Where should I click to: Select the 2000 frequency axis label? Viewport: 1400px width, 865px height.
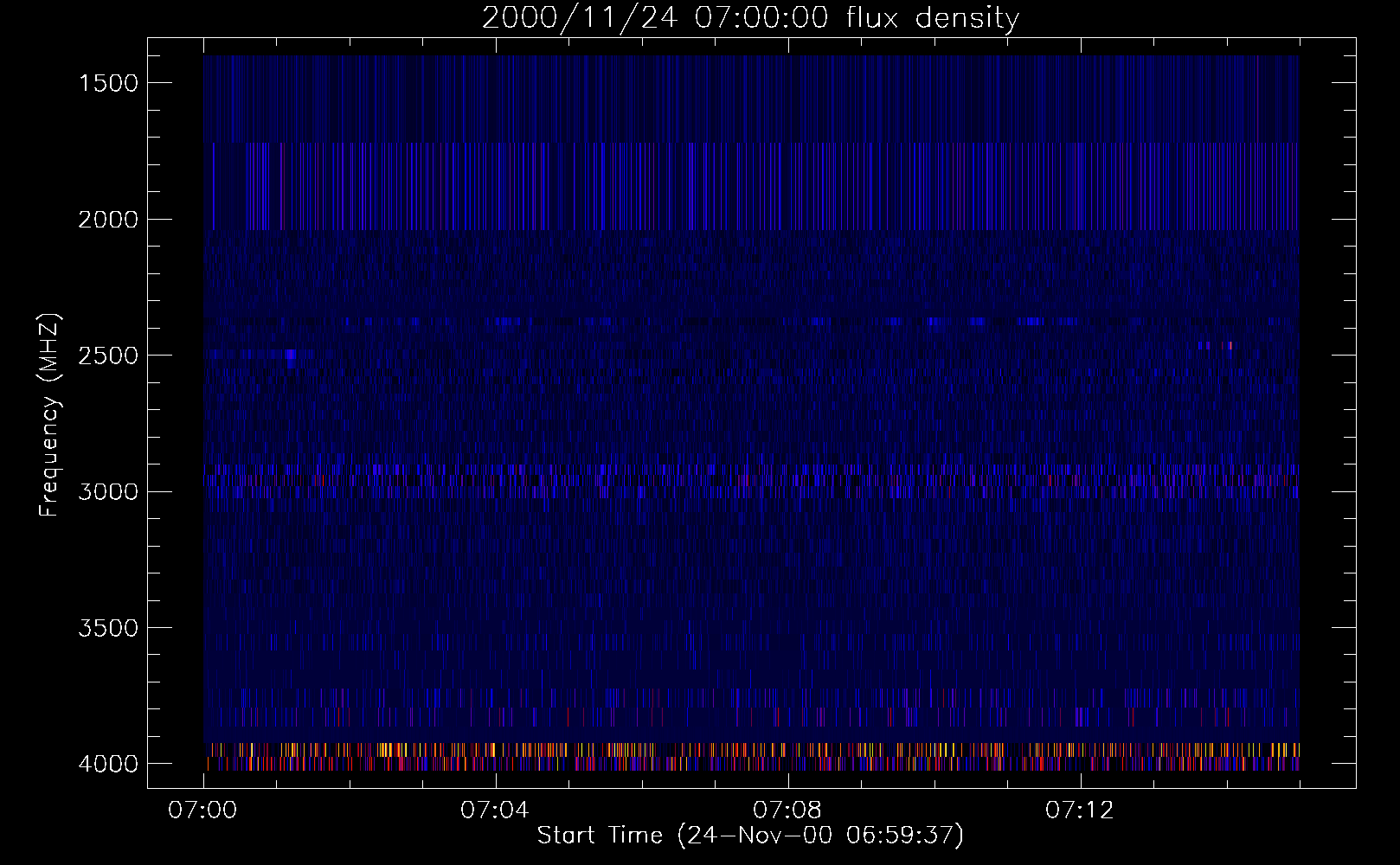[x=108, y=220]
